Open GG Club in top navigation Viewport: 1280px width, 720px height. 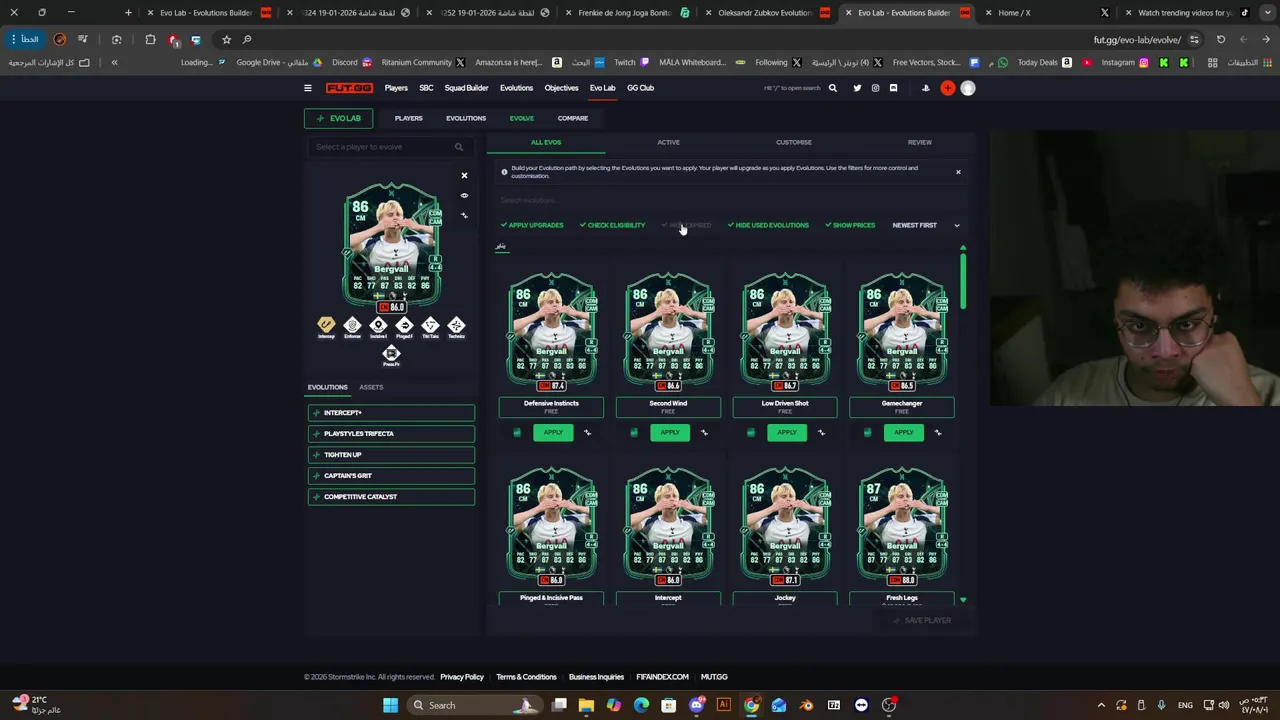pyautogui.click(x=640, y=88)
